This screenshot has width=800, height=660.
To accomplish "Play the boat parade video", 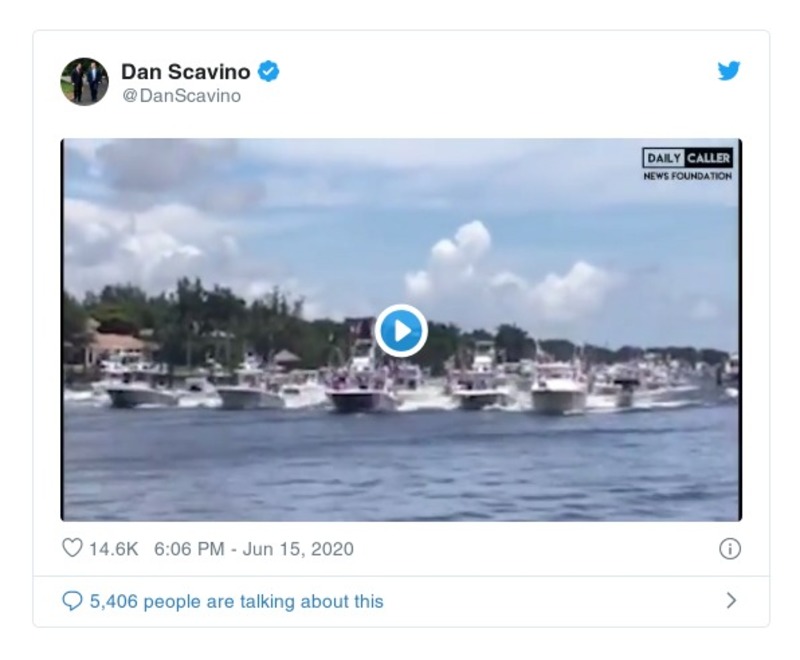I will 401,331.
